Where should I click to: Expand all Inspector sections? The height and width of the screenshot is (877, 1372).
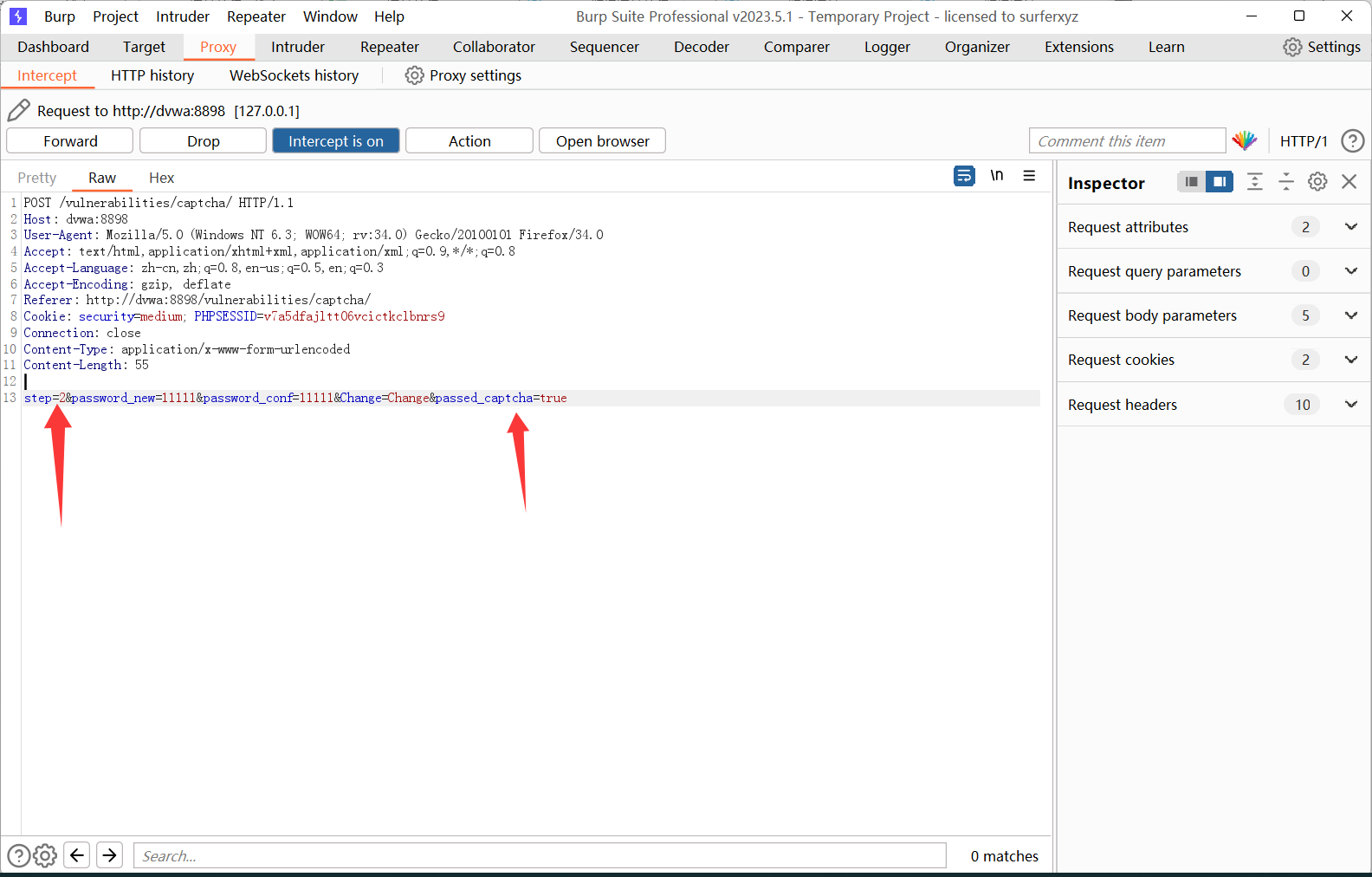click(x=1254, y=181)
